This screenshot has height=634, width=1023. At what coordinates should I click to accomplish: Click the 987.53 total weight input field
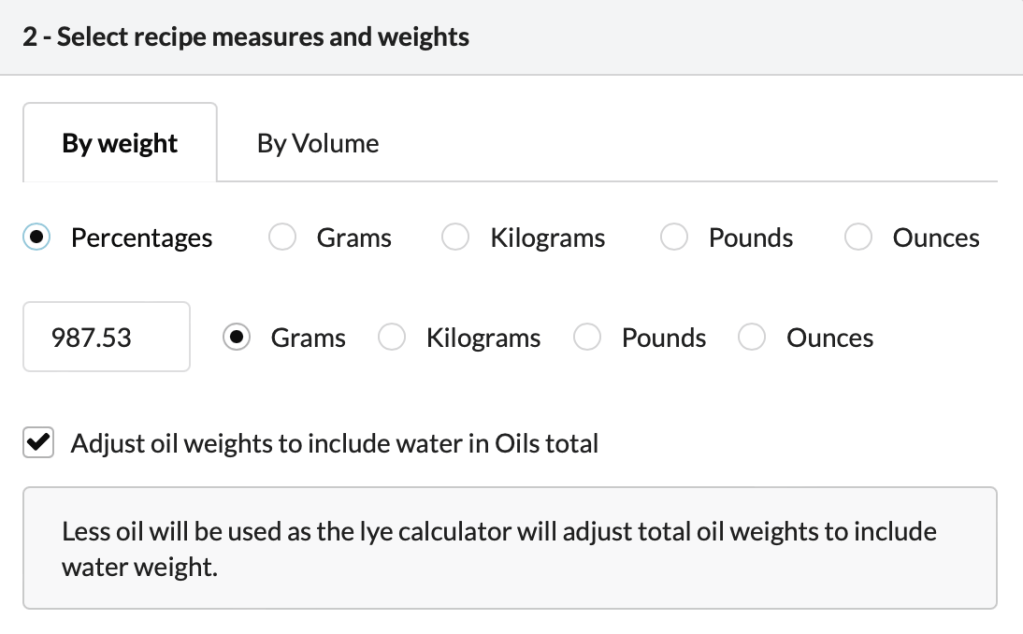point(106,338)
